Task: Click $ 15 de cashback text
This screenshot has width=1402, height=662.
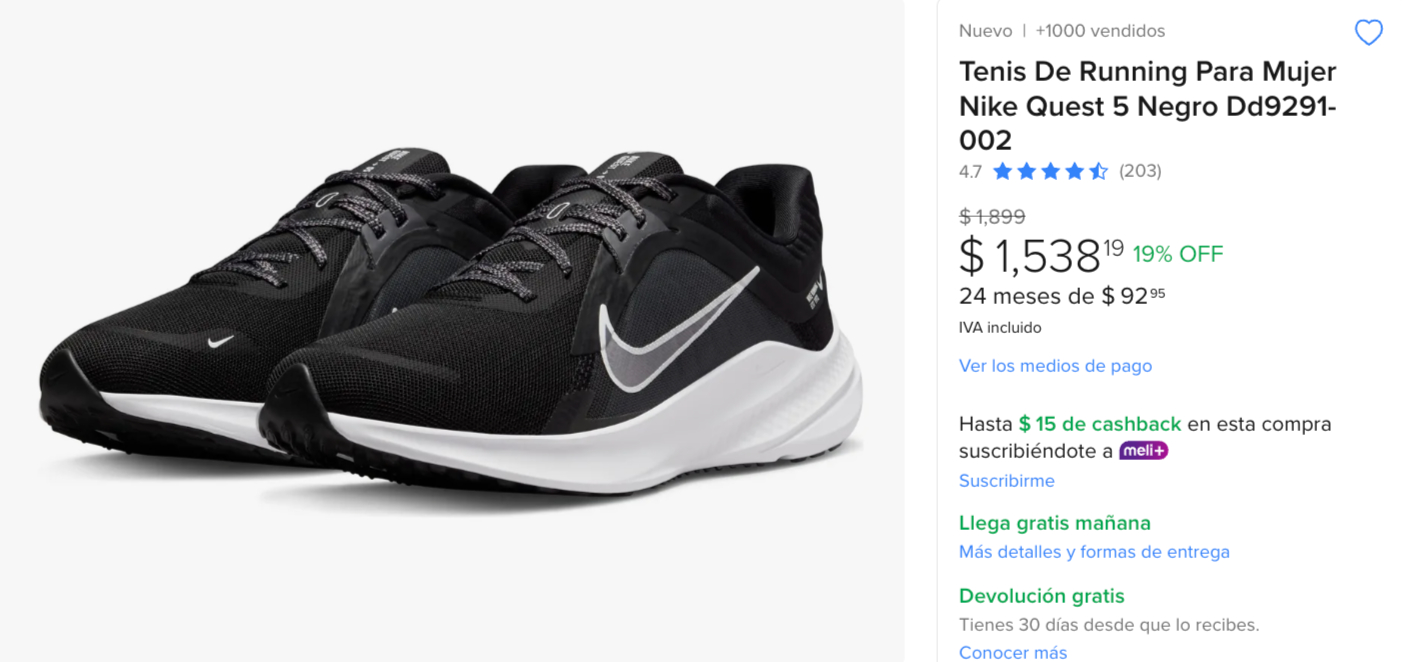Action: (1100, 424)
